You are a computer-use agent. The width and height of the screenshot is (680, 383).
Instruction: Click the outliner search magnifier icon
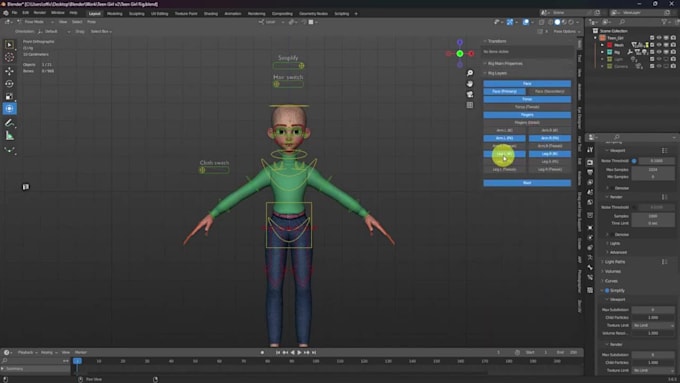point(622,22)
